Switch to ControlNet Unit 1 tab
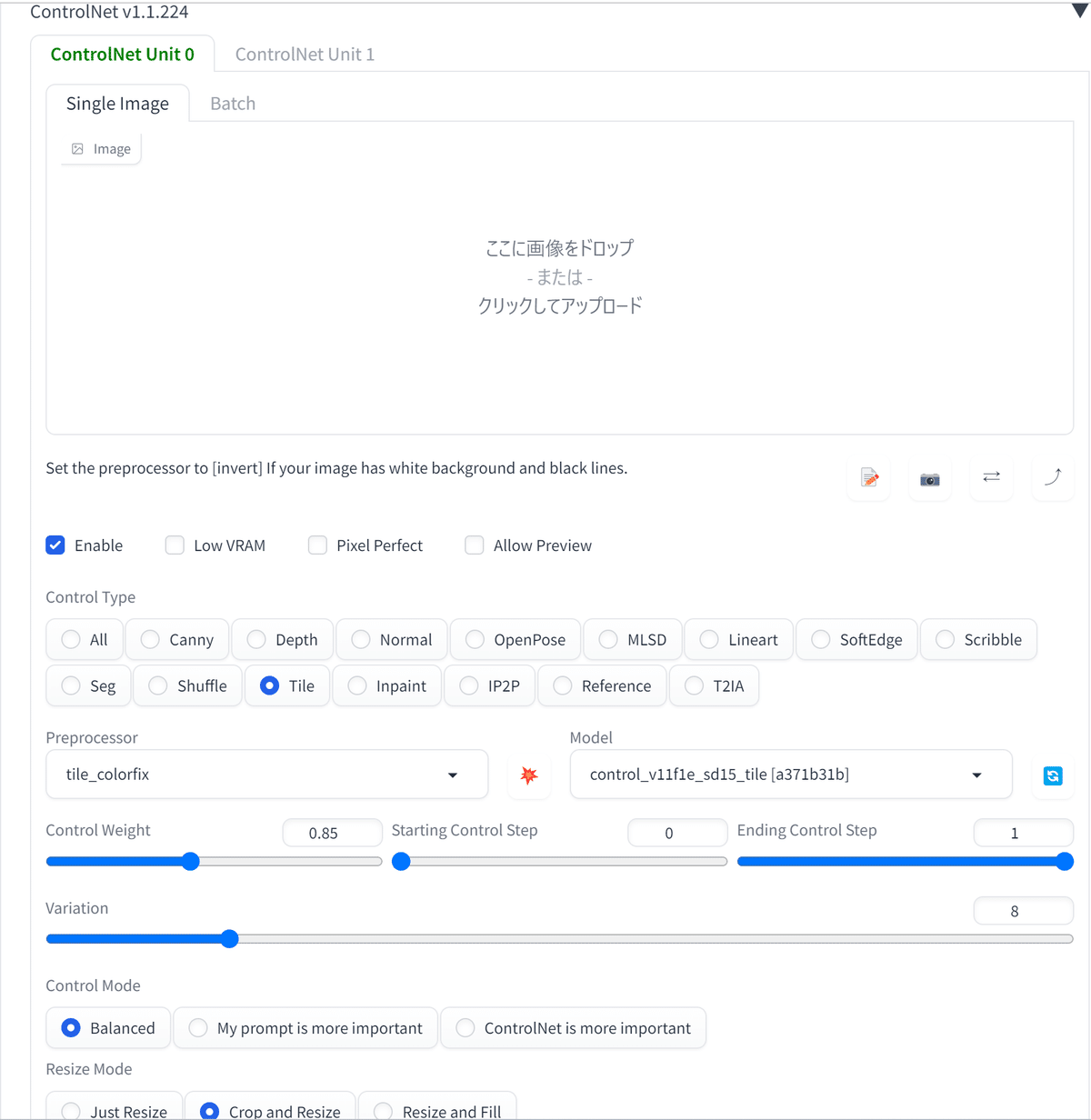Screen dimensions: 1091x1120 coord(305,55)
